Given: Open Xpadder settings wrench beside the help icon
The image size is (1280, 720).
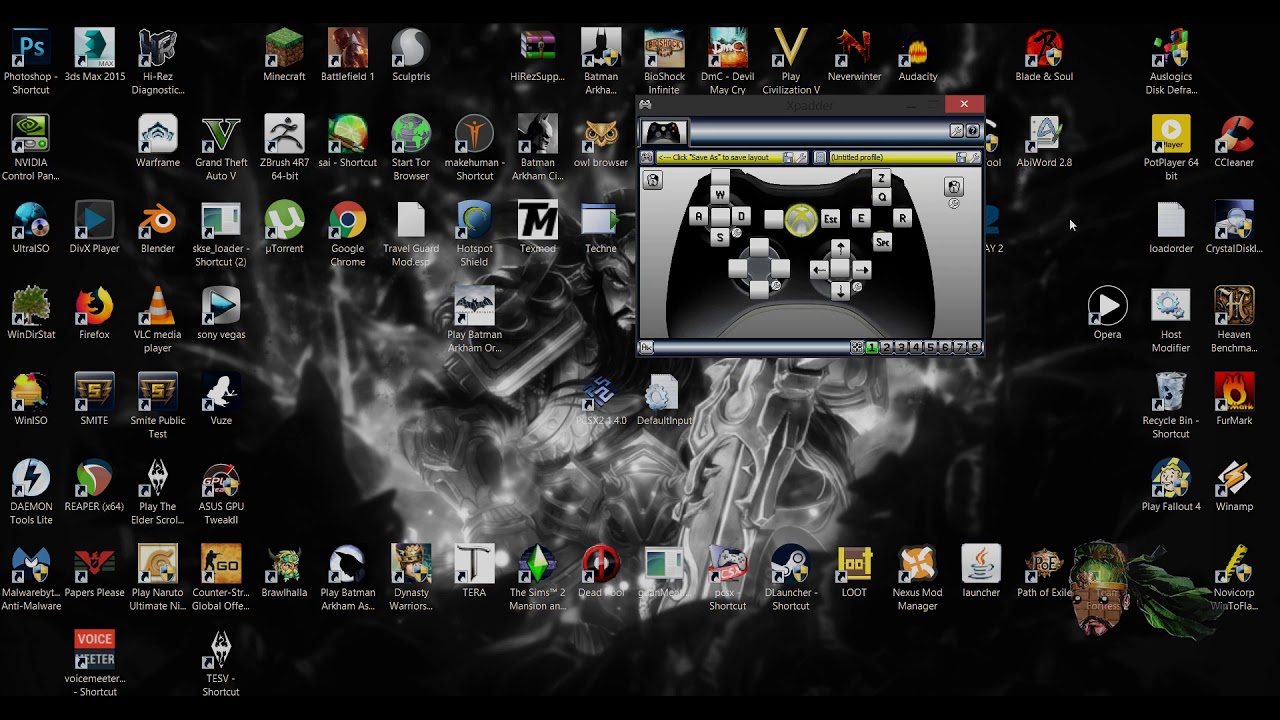Looking at the screenshot, I should tap(956, 130).
